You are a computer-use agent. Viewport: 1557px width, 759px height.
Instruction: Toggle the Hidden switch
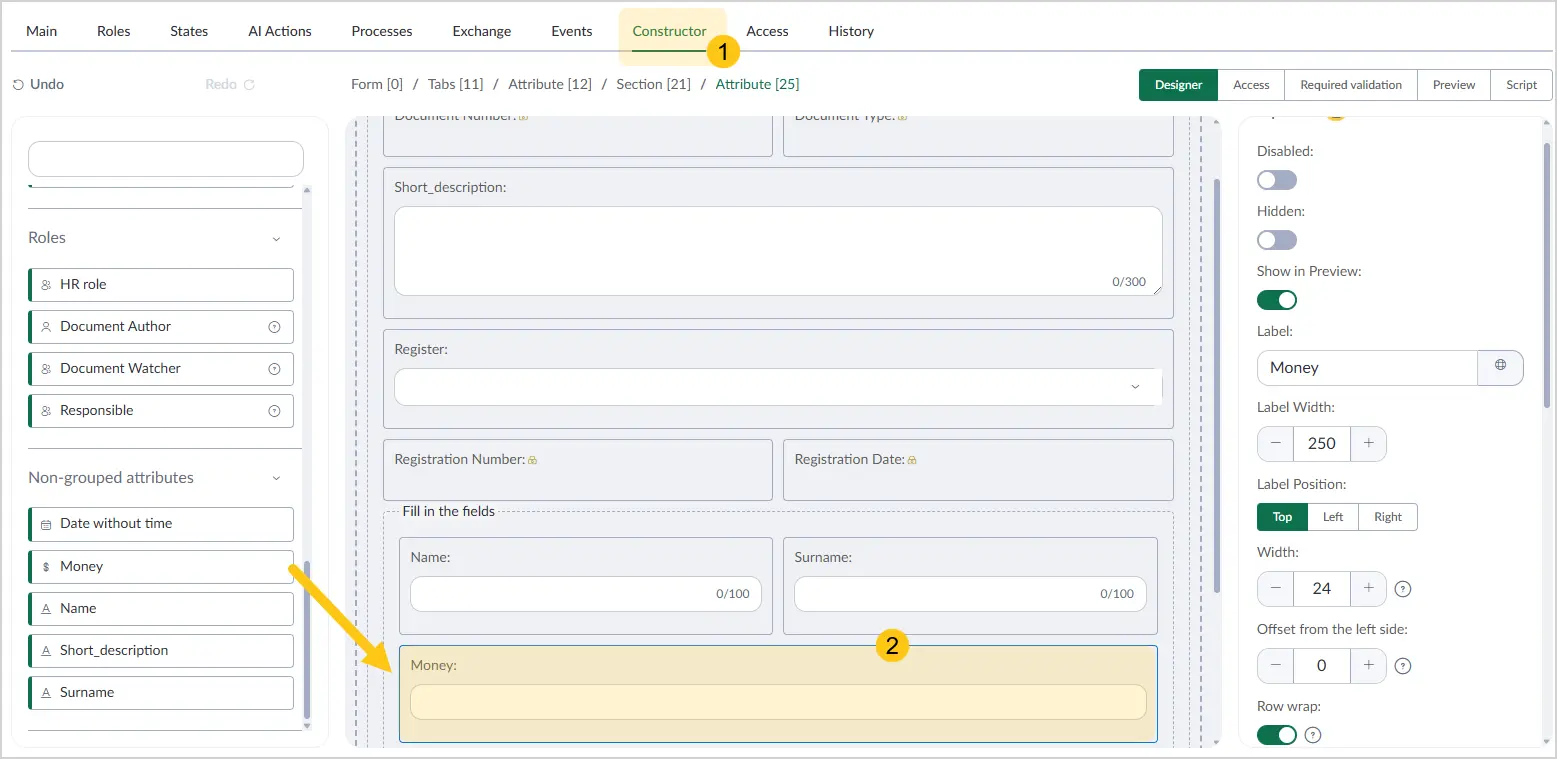click(1277, 240)
